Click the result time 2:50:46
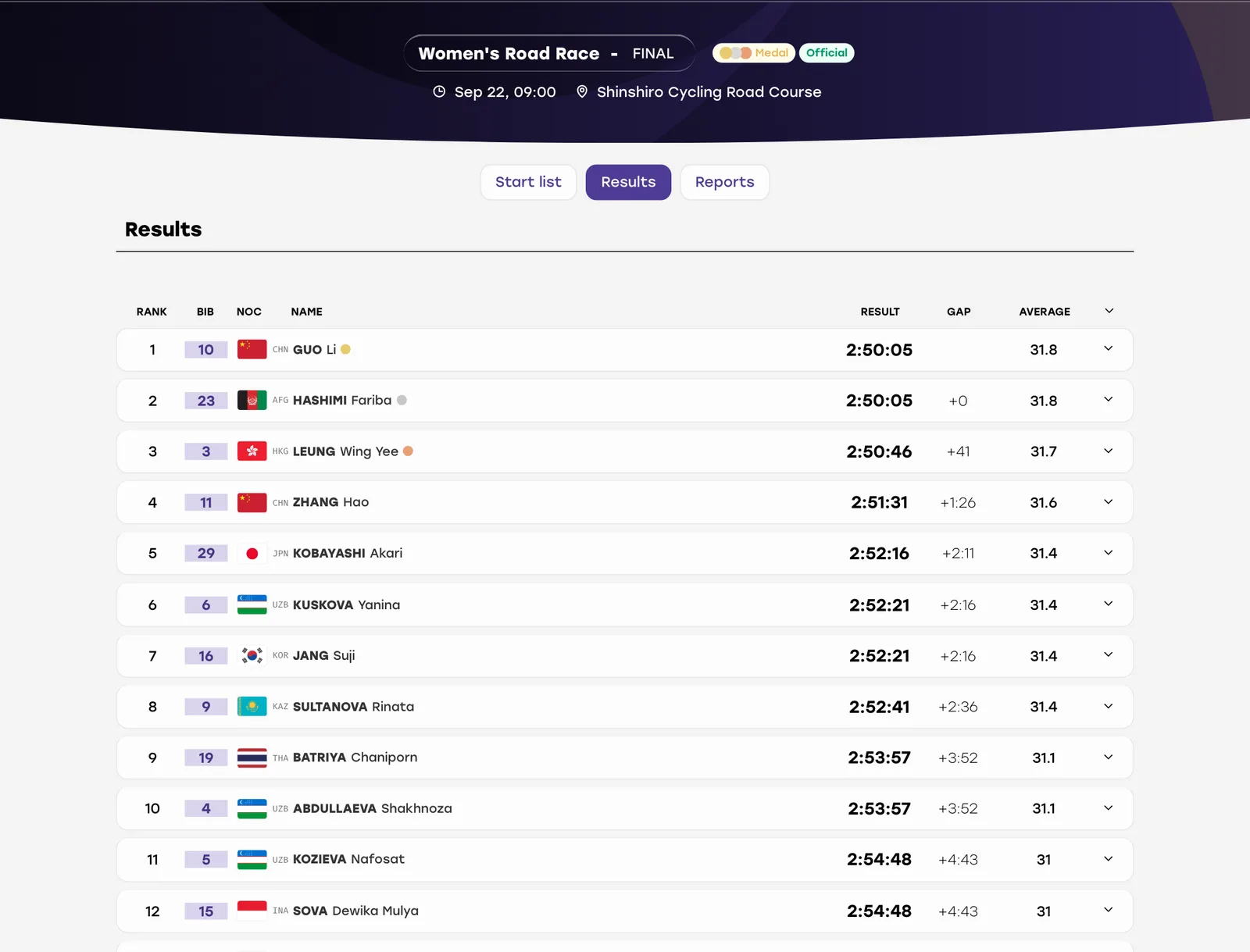This screenshot has height=952, width=1250. pyautogui.click(x=879, y=451)
